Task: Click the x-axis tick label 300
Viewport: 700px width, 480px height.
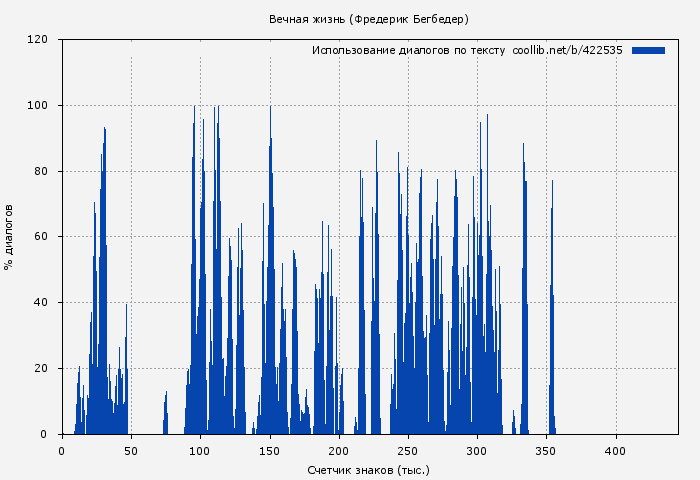Action: 478,451
